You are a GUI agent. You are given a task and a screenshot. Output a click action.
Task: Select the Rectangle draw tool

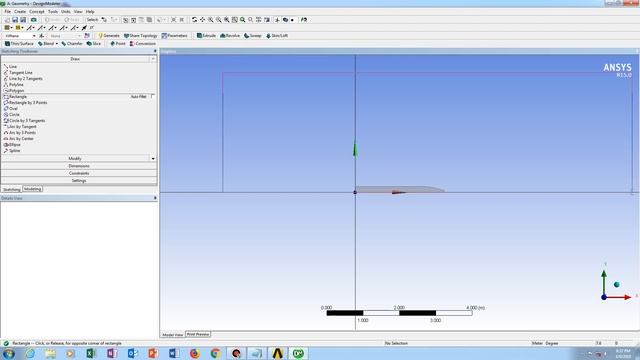pos(15,97)
